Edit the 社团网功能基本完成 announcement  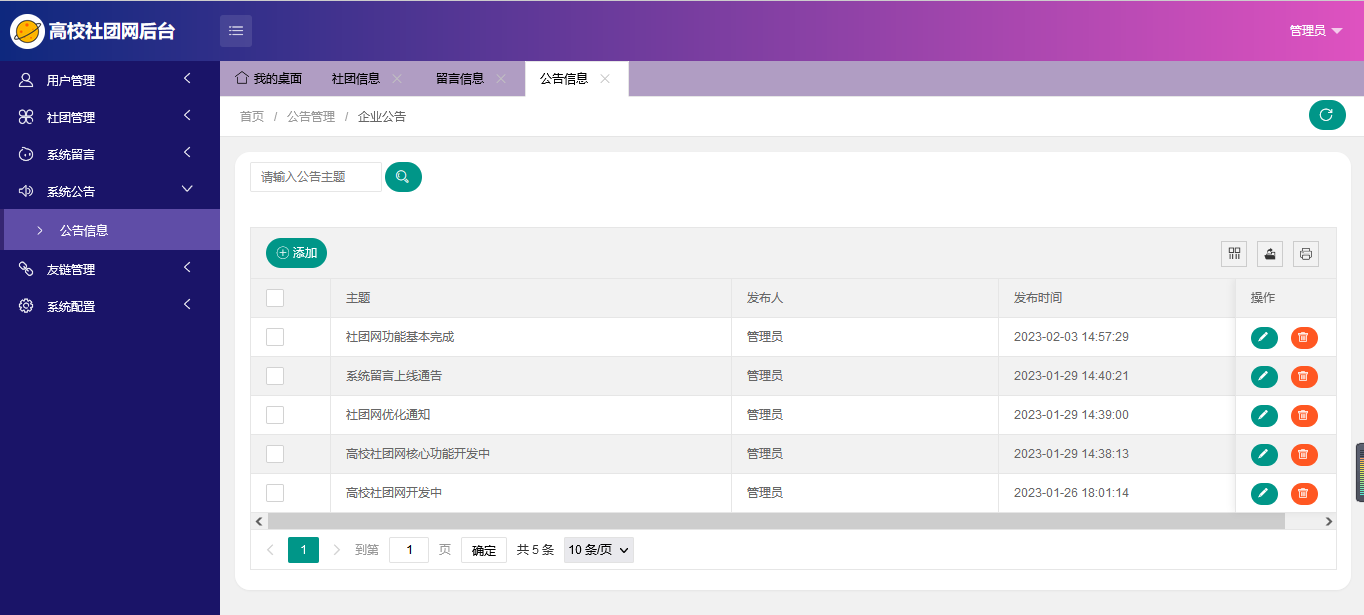point(1264,338)
